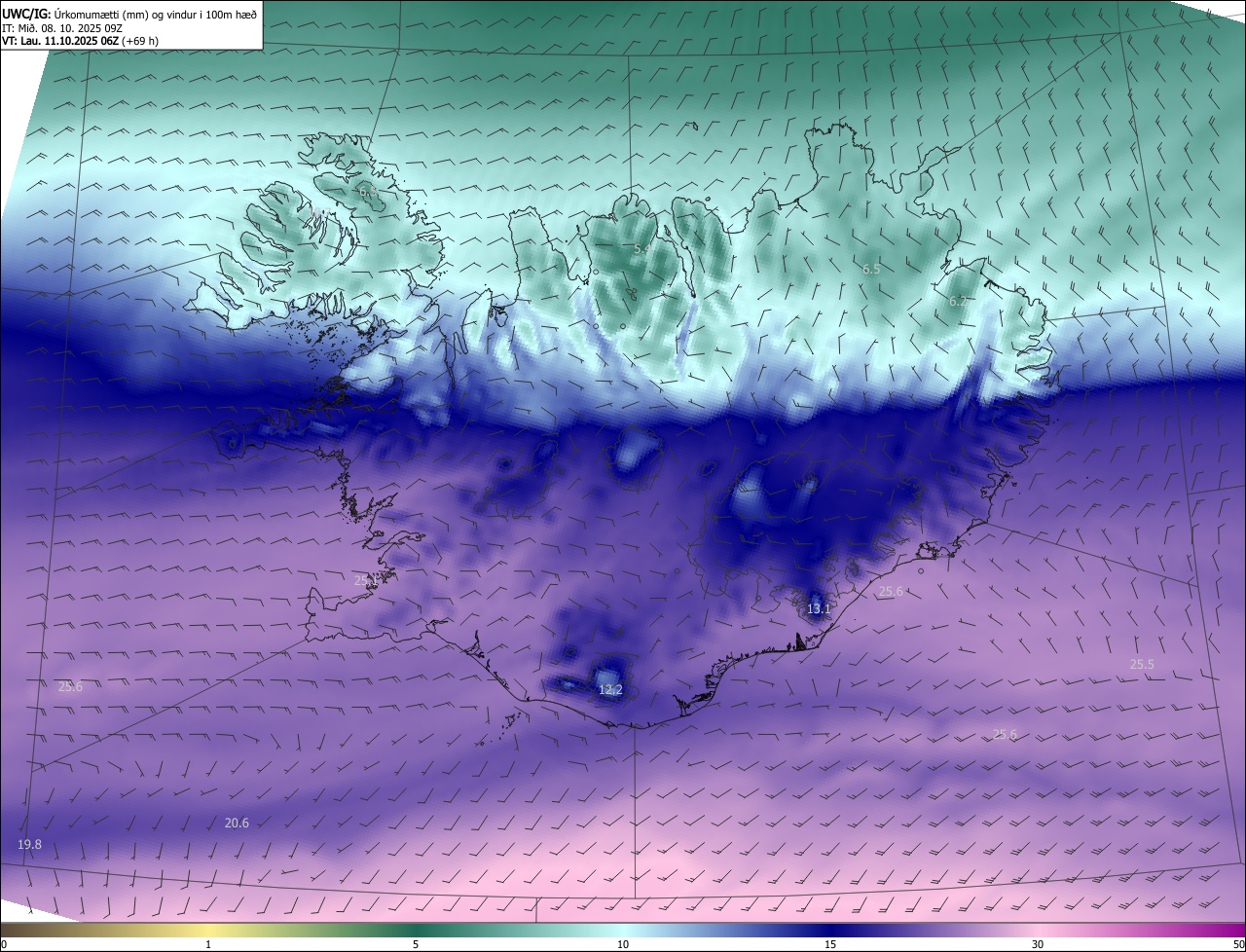The height and width of the screenshot is (952, 1246).
Task: Click the 20.6 value label on the map
Action: pos(237,824)
